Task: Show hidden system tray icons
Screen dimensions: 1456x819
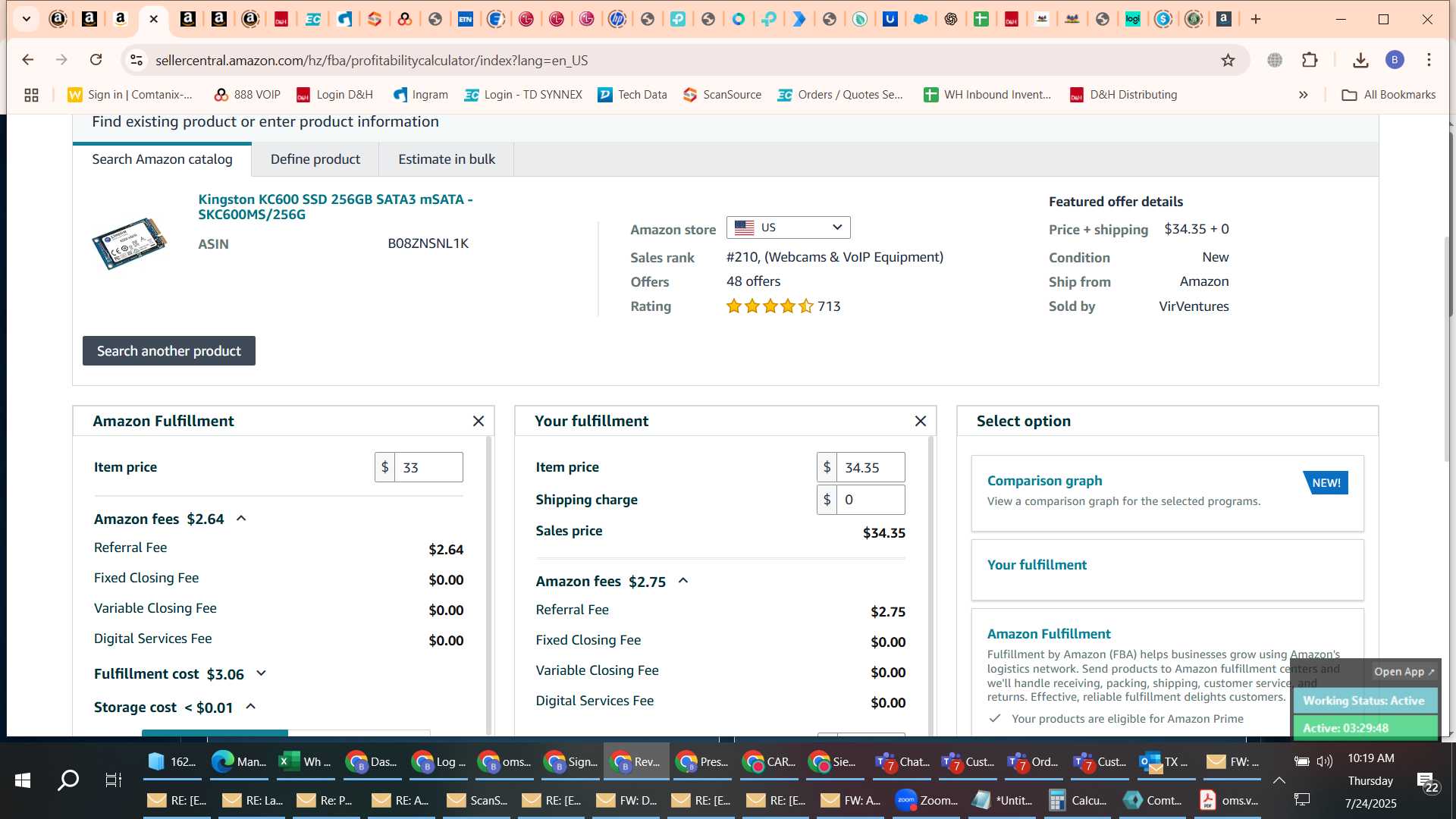Action: click(x=1279, y=780)
